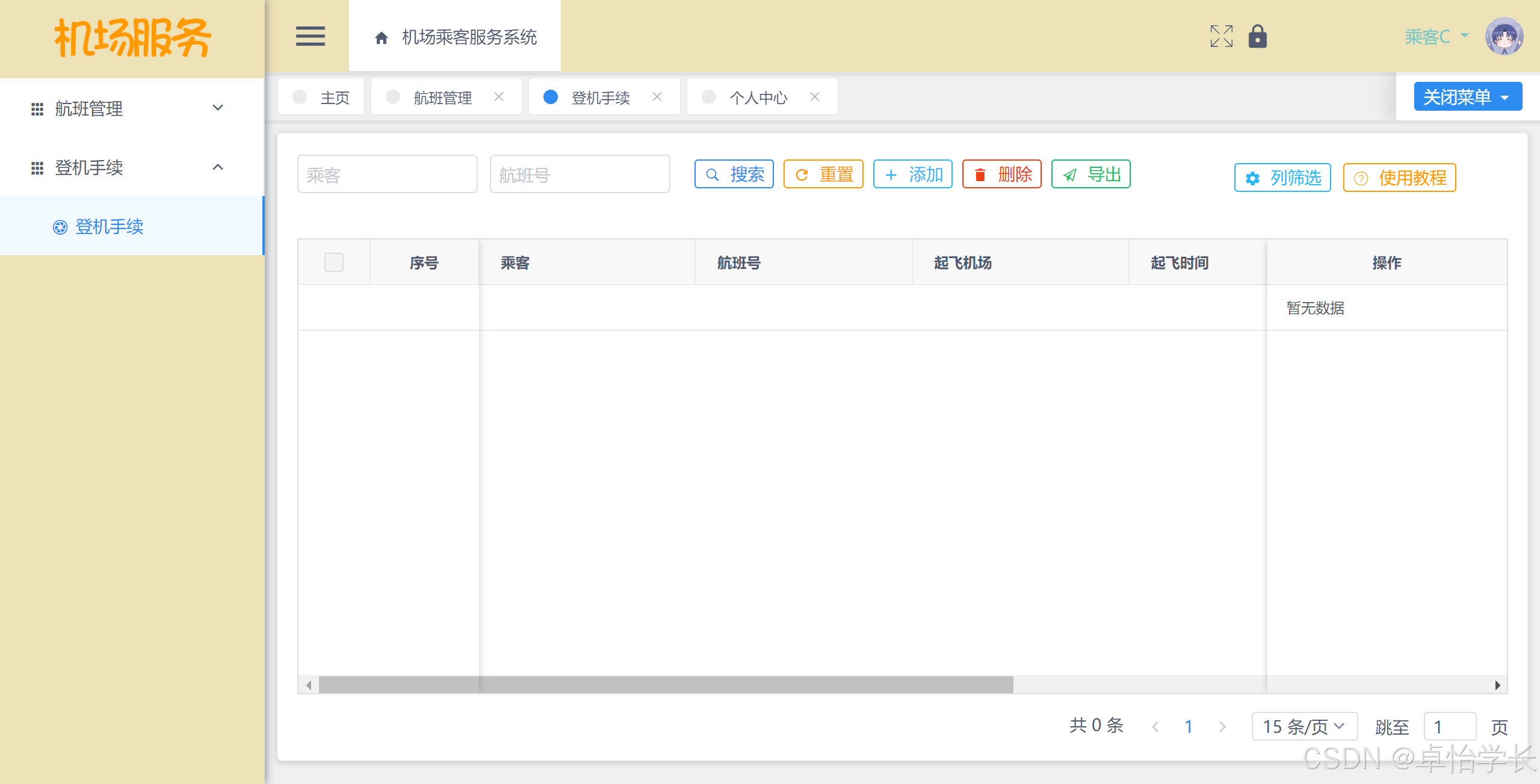The image size is (1540, 784).
Task: Click the 搜索 button
Action: pos(734,174)
